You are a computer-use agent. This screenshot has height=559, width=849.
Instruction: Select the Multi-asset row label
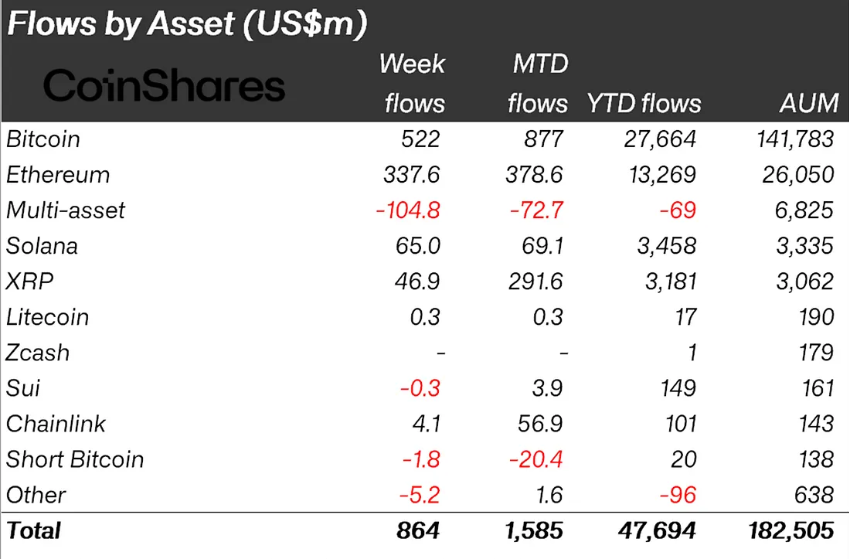[x=66, y=210]
